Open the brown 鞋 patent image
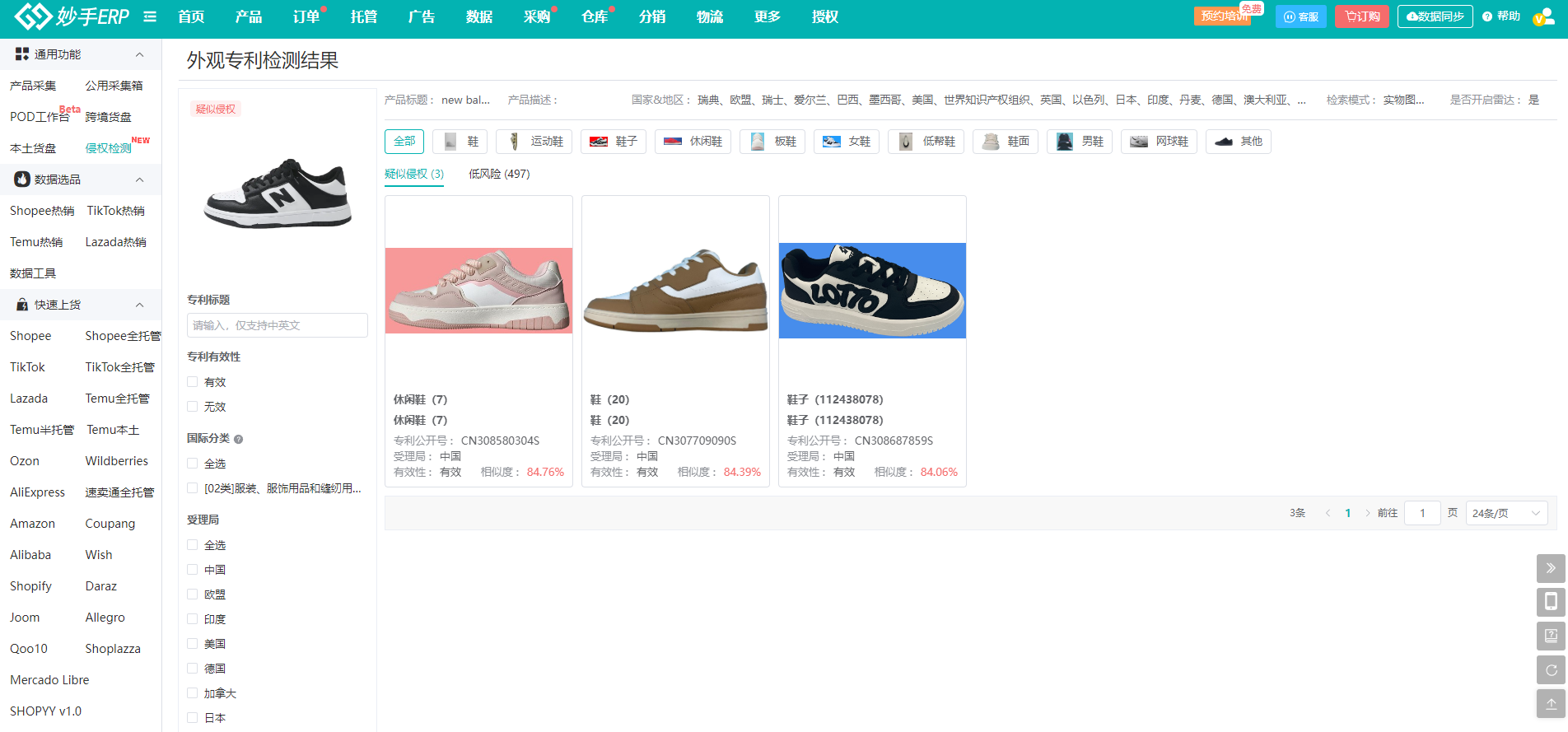Viewport: 1568px width, 732px height. click(x=675, y=291)
